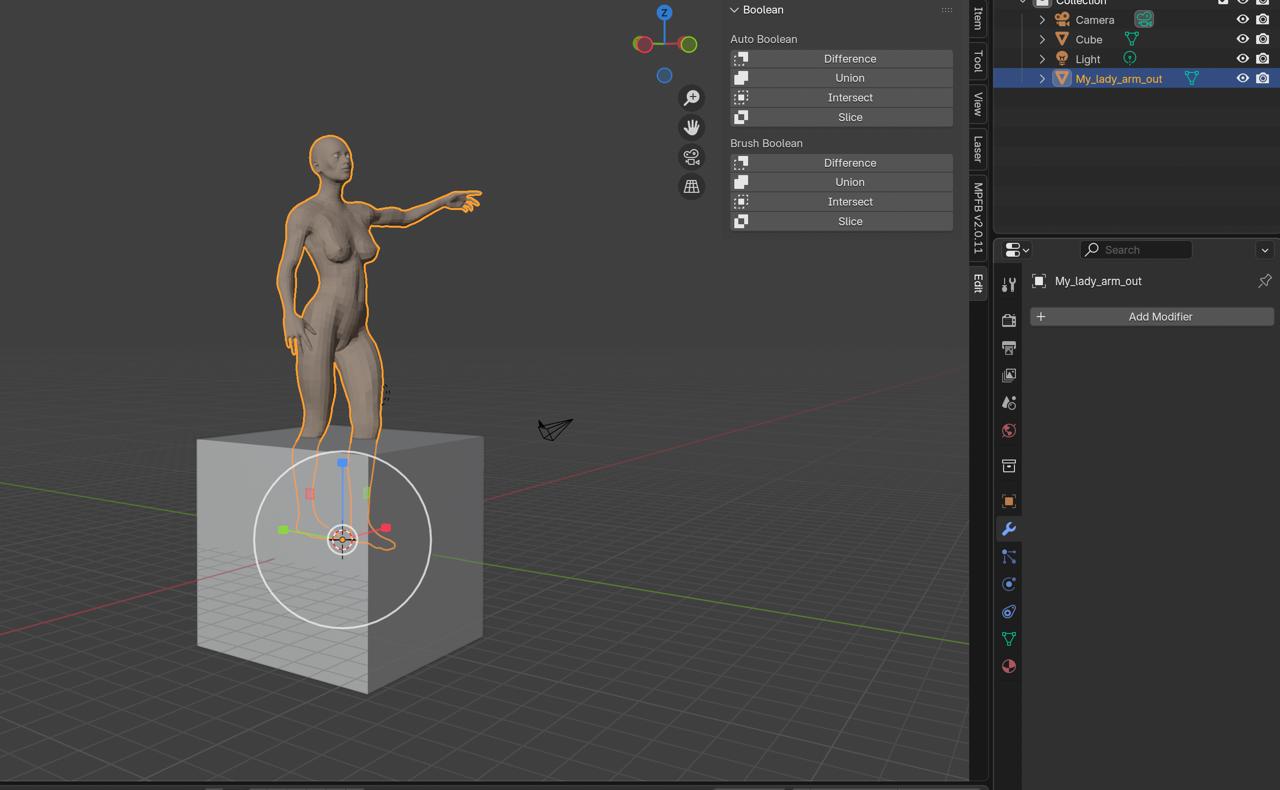Open the properties editor type dropdown
This screenshot has height=790, width=1280.
(x=1017, y=250)
